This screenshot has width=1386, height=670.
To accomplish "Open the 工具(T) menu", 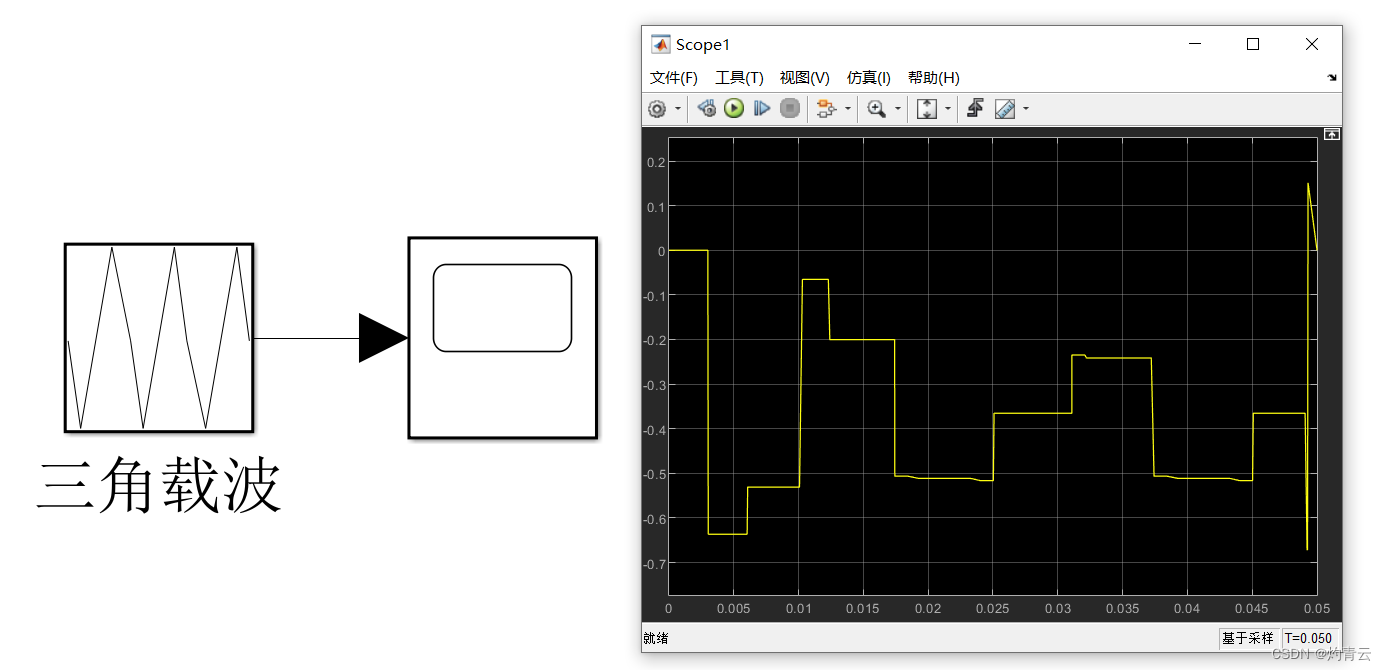I will click(x=739, y=78).
